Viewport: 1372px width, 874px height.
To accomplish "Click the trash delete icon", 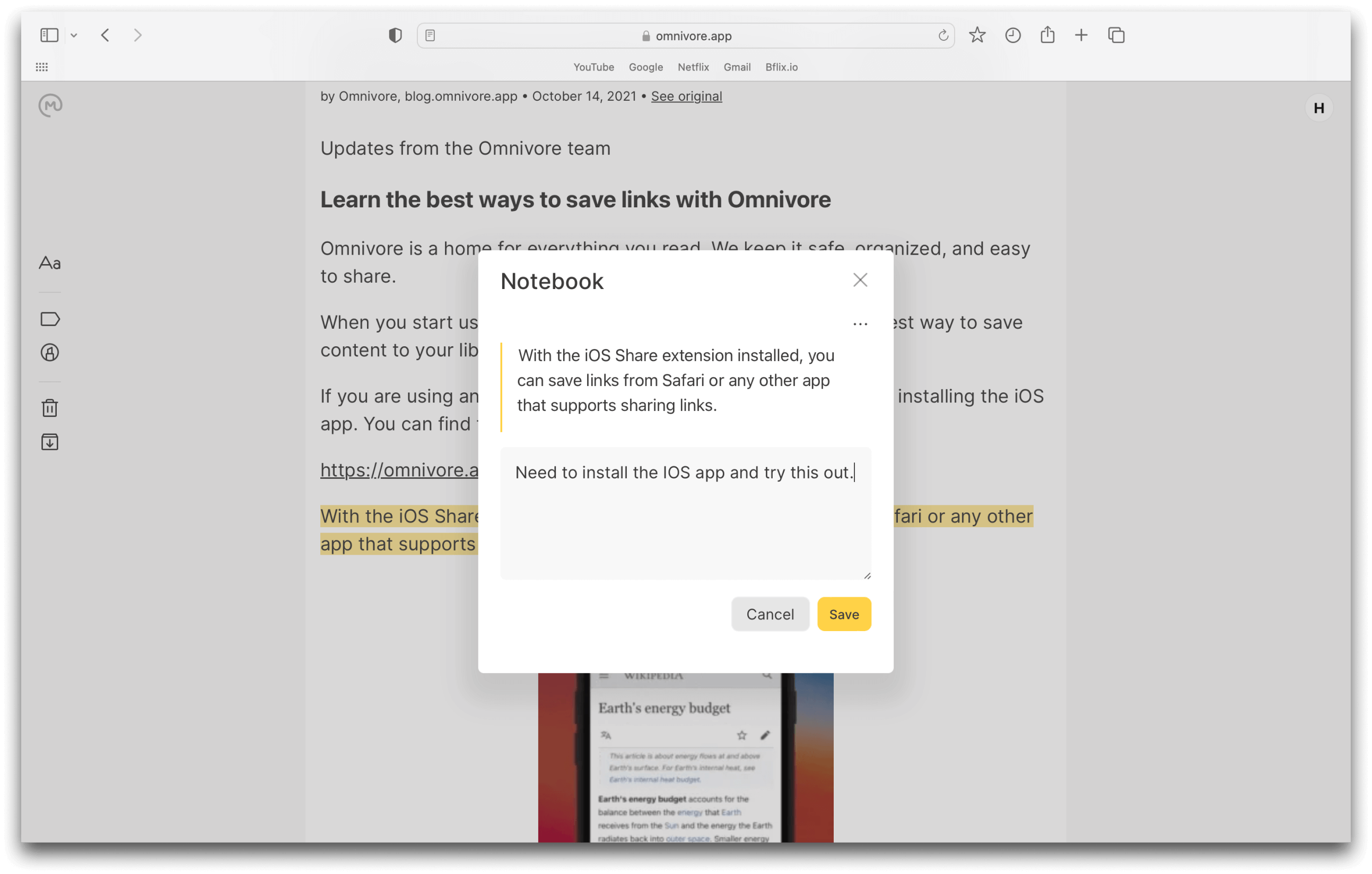I will click(50, 408).
